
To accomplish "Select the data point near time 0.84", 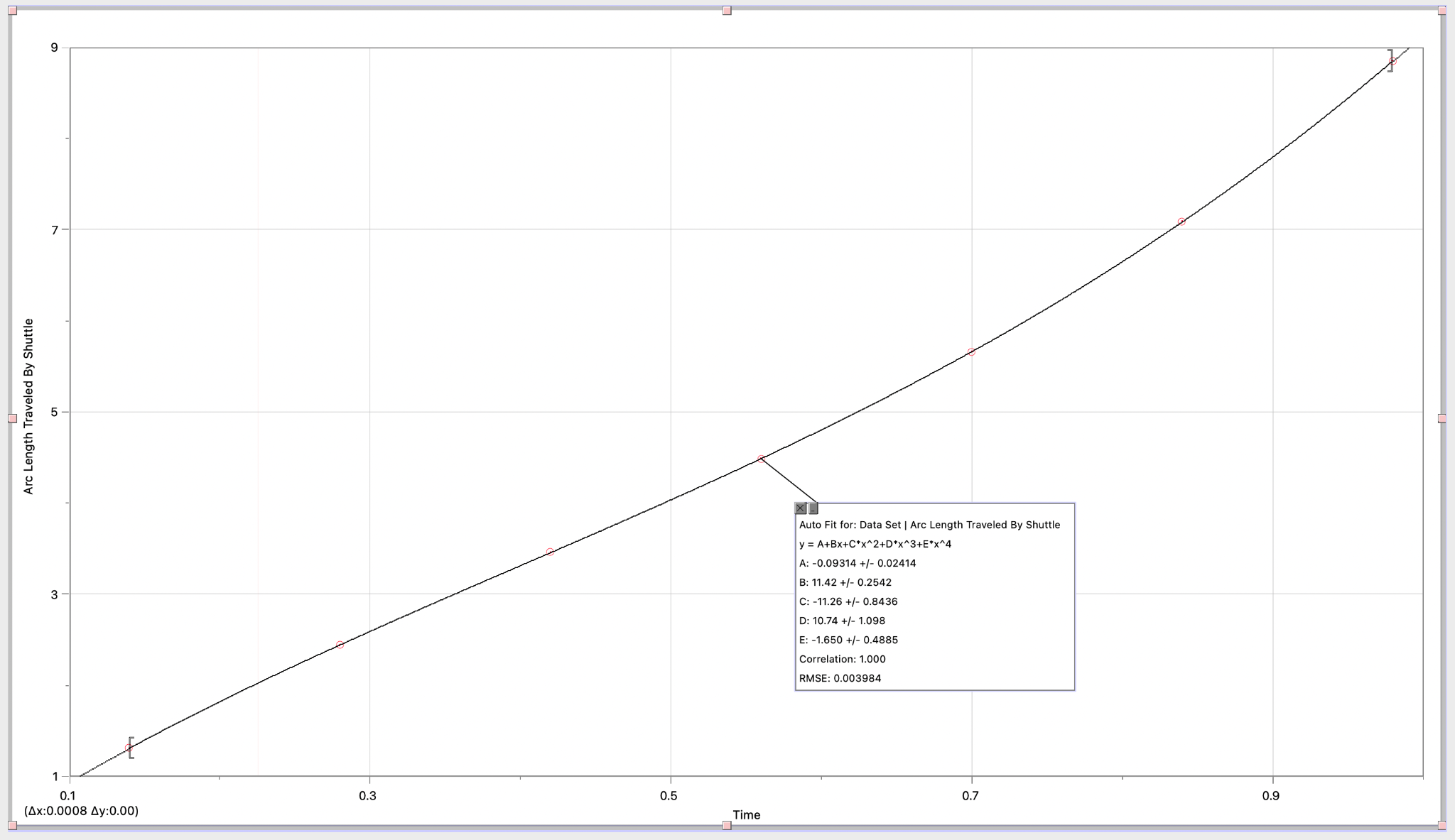I will pos(1181,222).
